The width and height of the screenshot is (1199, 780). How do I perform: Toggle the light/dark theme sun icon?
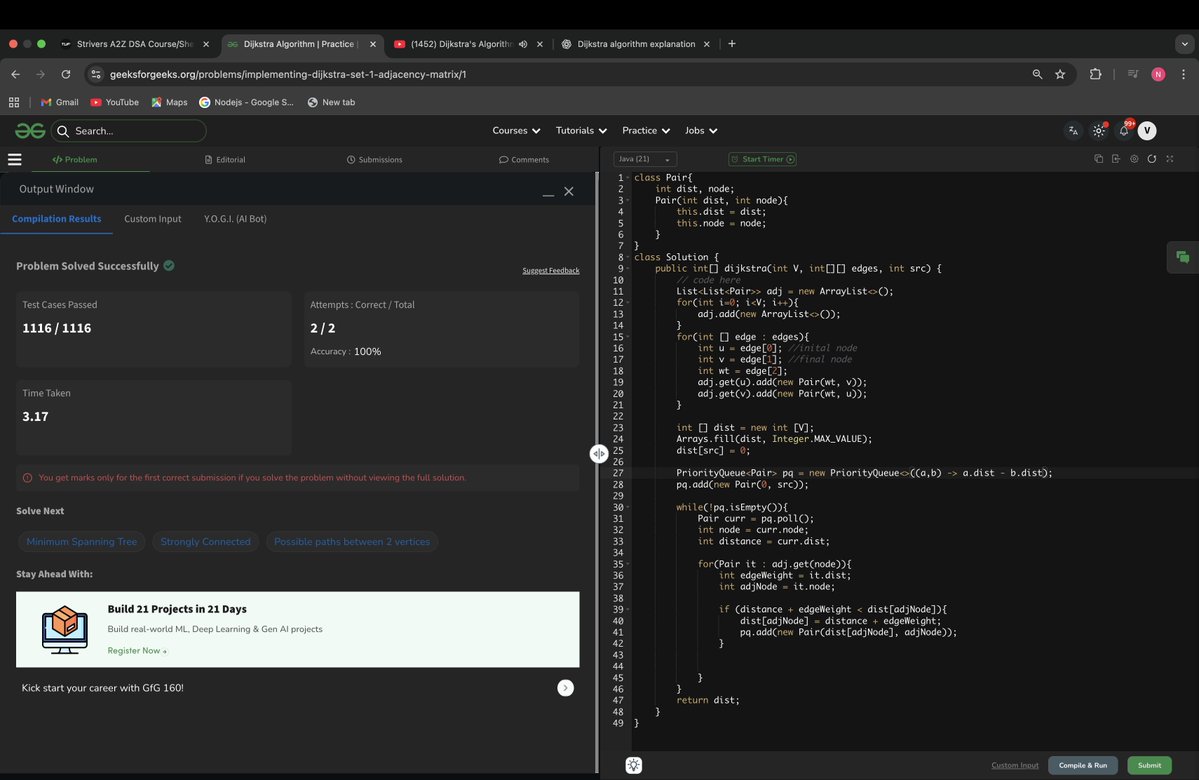(x=1099, y=131)
